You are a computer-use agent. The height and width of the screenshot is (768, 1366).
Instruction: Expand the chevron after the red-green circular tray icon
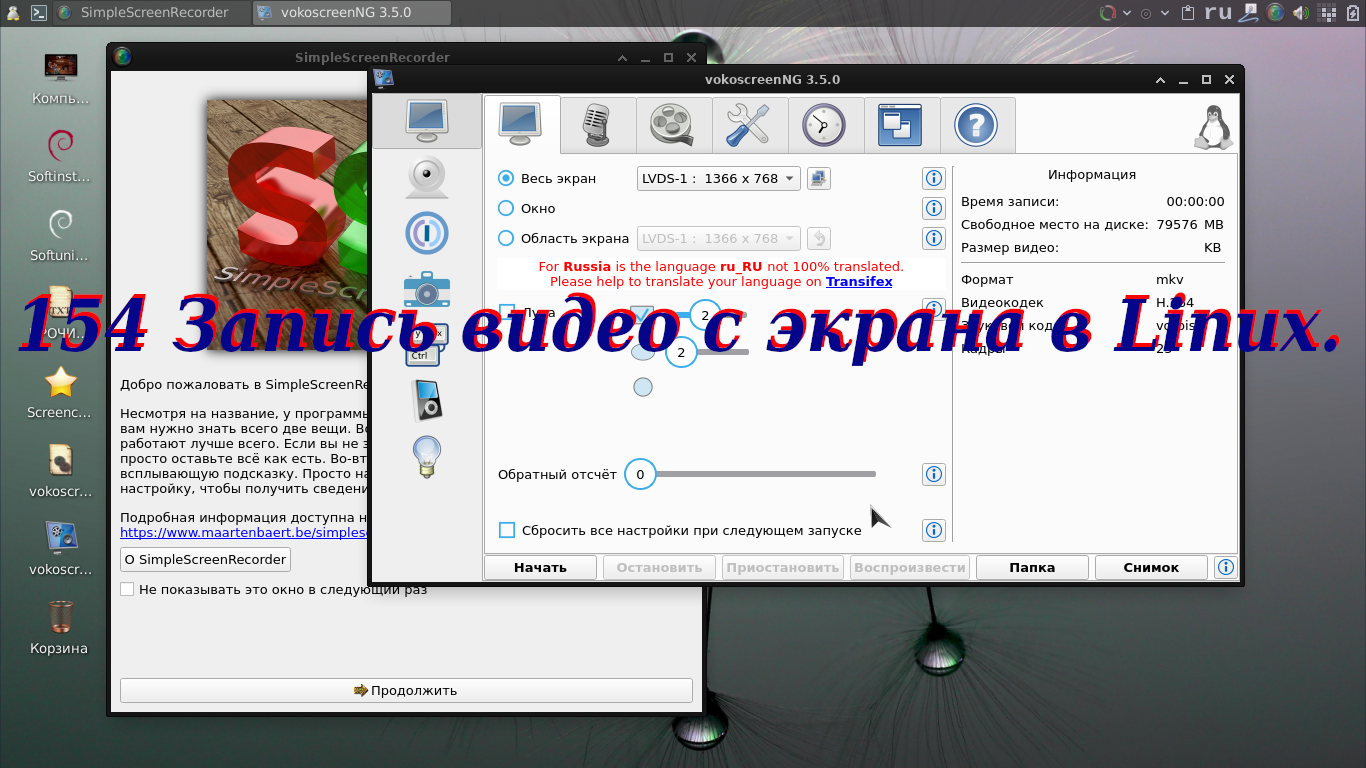[x=1127, y=13]
